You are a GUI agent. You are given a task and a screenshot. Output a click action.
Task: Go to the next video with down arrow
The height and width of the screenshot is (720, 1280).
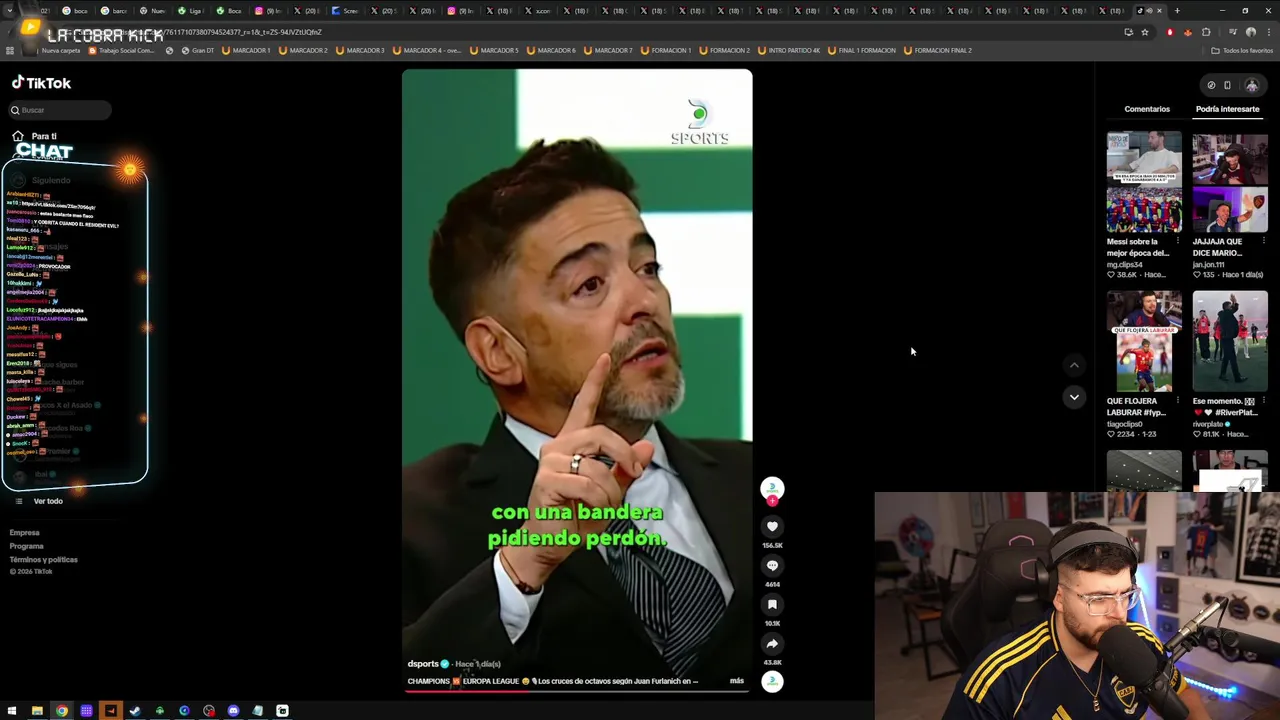point(1074,397)
